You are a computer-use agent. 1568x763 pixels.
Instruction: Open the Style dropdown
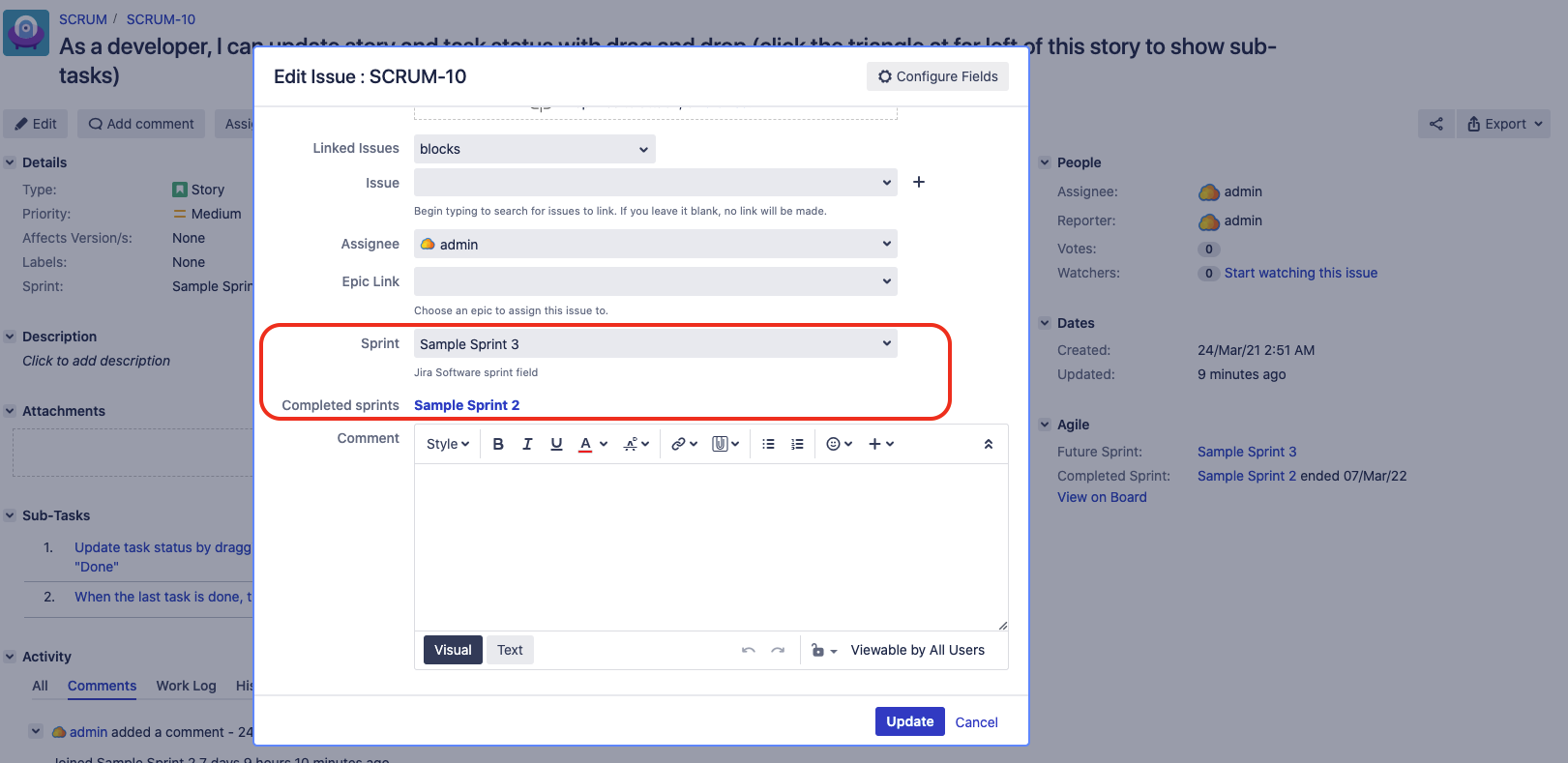[448, 444]
